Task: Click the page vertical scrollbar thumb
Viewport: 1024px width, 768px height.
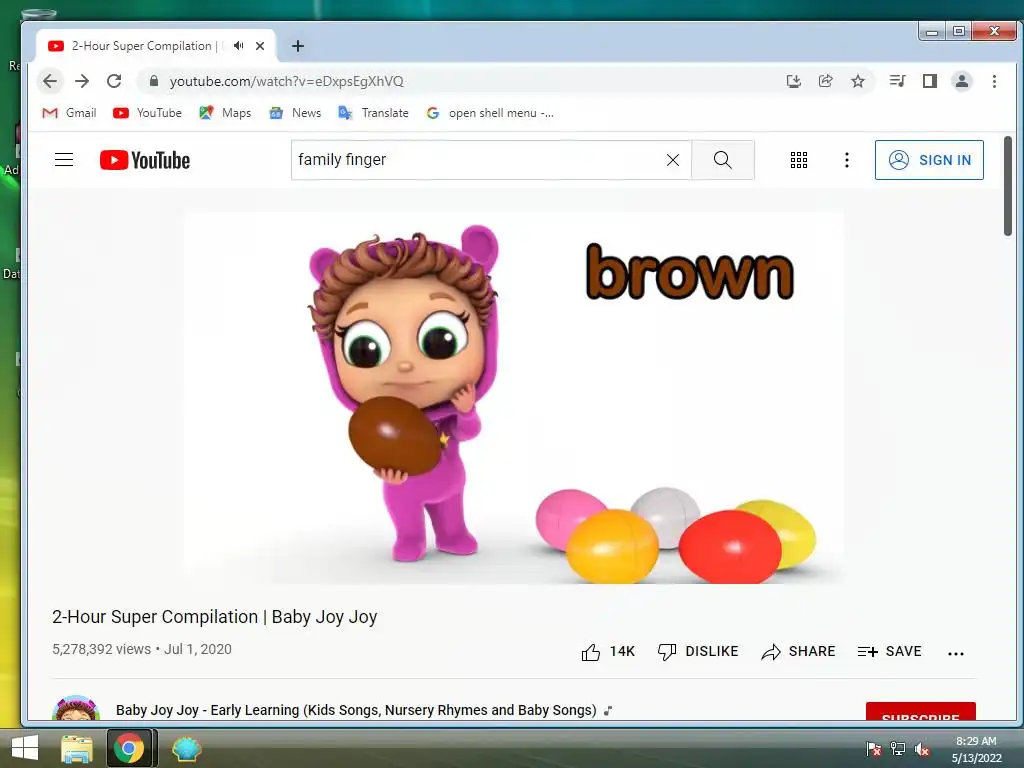Action: click(1008, 186)
